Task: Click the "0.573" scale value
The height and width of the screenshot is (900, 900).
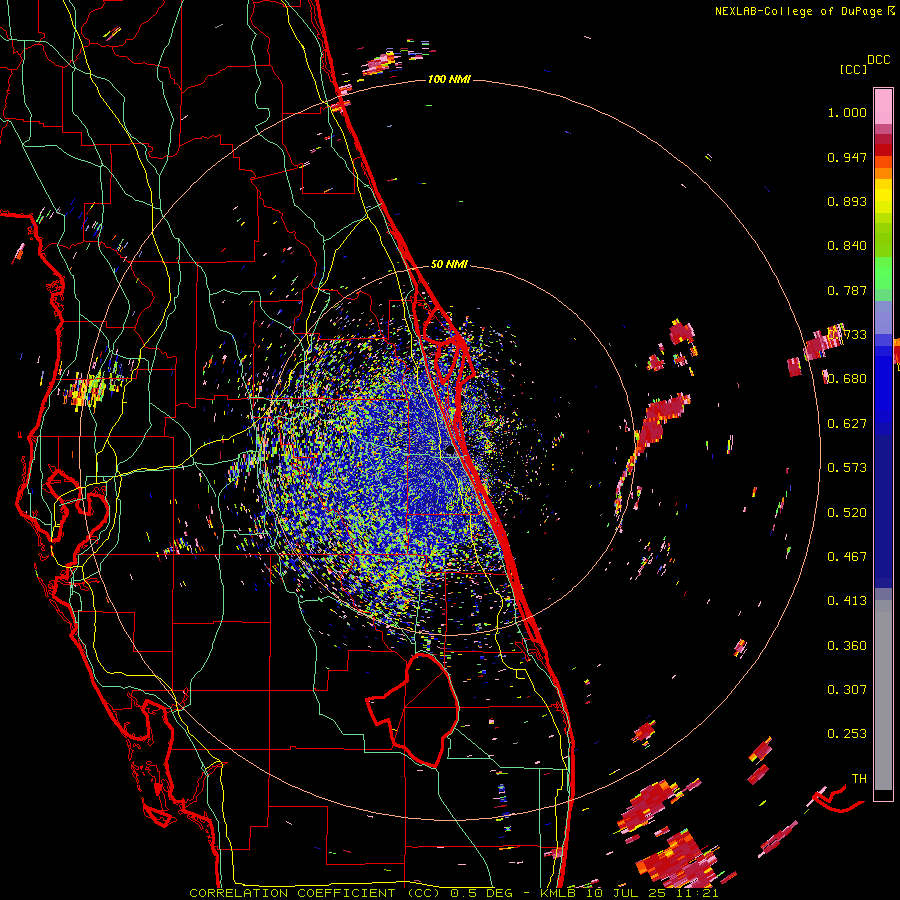Action: pyautogui.click(x=847, y=468)
